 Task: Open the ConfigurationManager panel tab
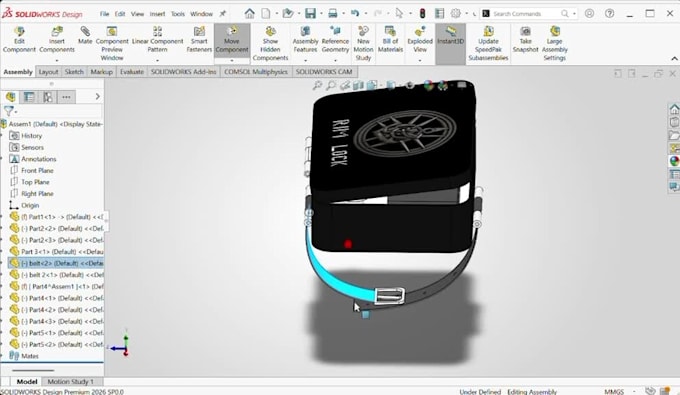click(48, 97)
